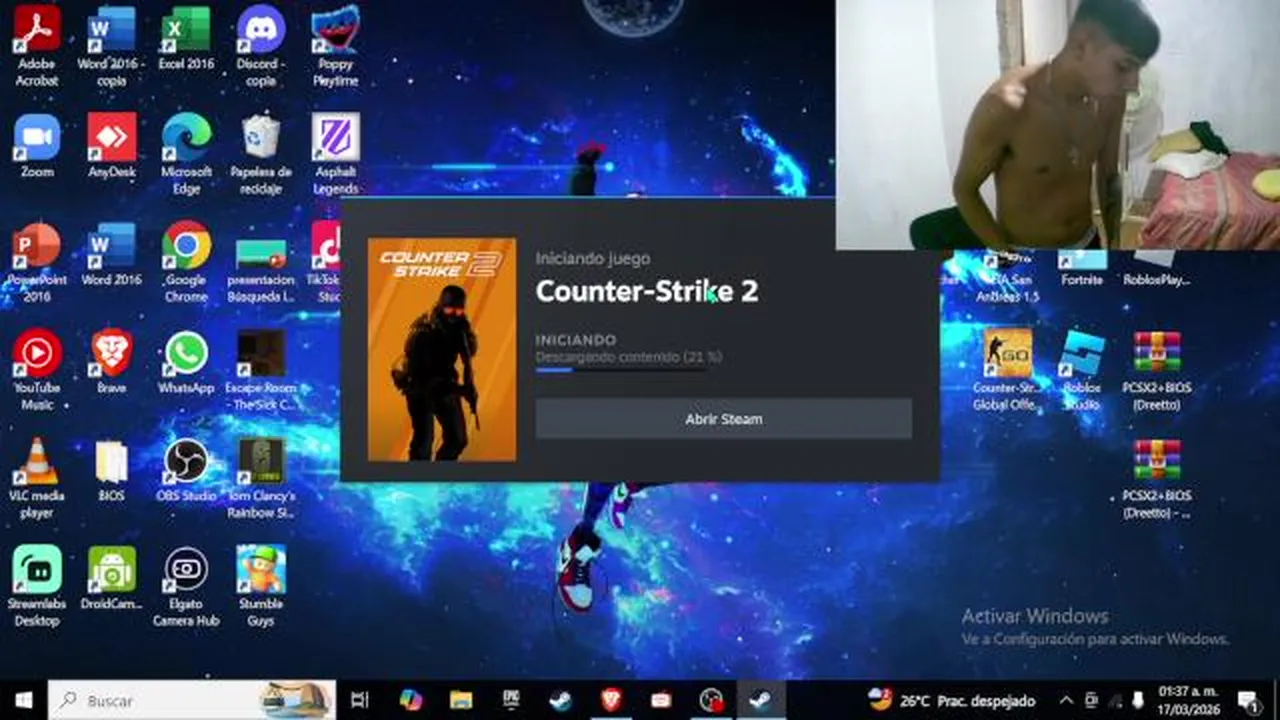
Task: Select the BIOS folder on the desktop
Action: tap(111, 470)
